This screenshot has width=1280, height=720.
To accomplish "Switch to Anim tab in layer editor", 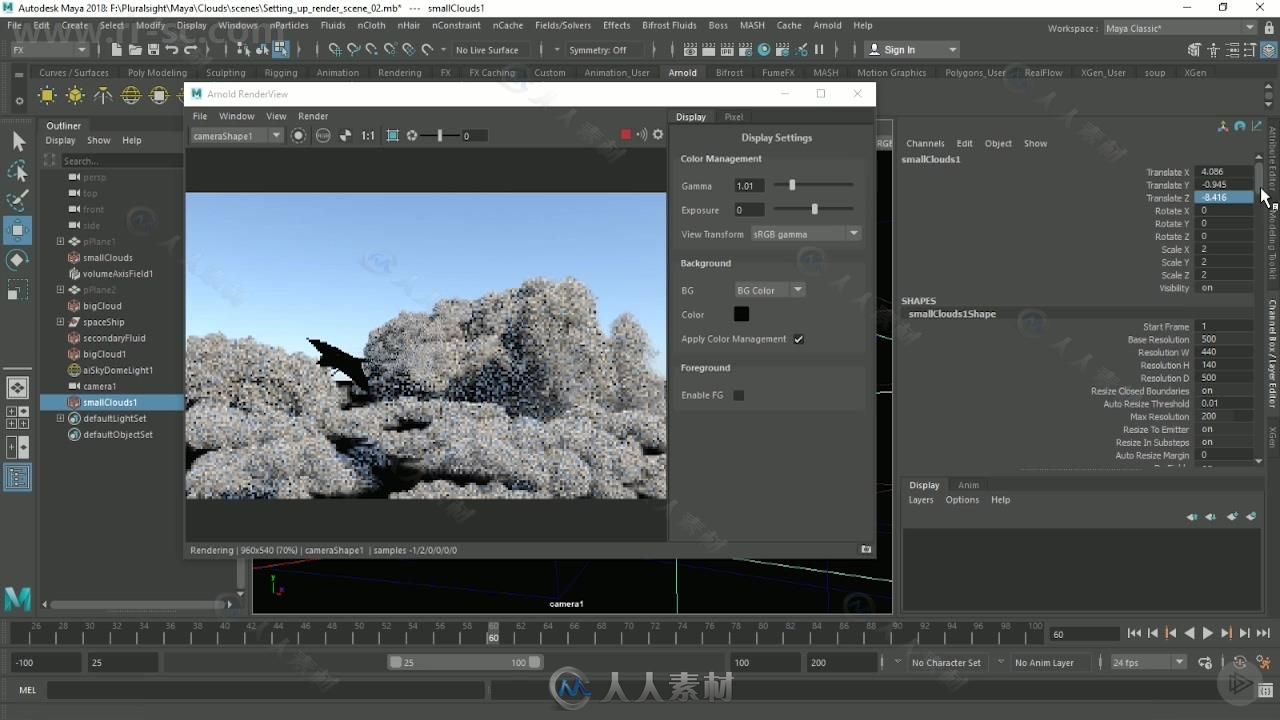I will [968, 485].
